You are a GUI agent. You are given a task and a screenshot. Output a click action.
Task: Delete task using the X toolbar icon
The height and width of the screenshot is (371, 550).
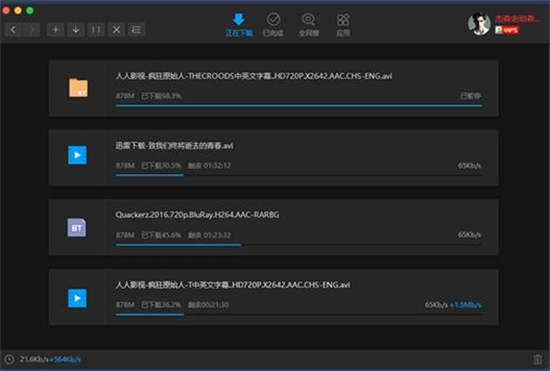pos(116,30)
